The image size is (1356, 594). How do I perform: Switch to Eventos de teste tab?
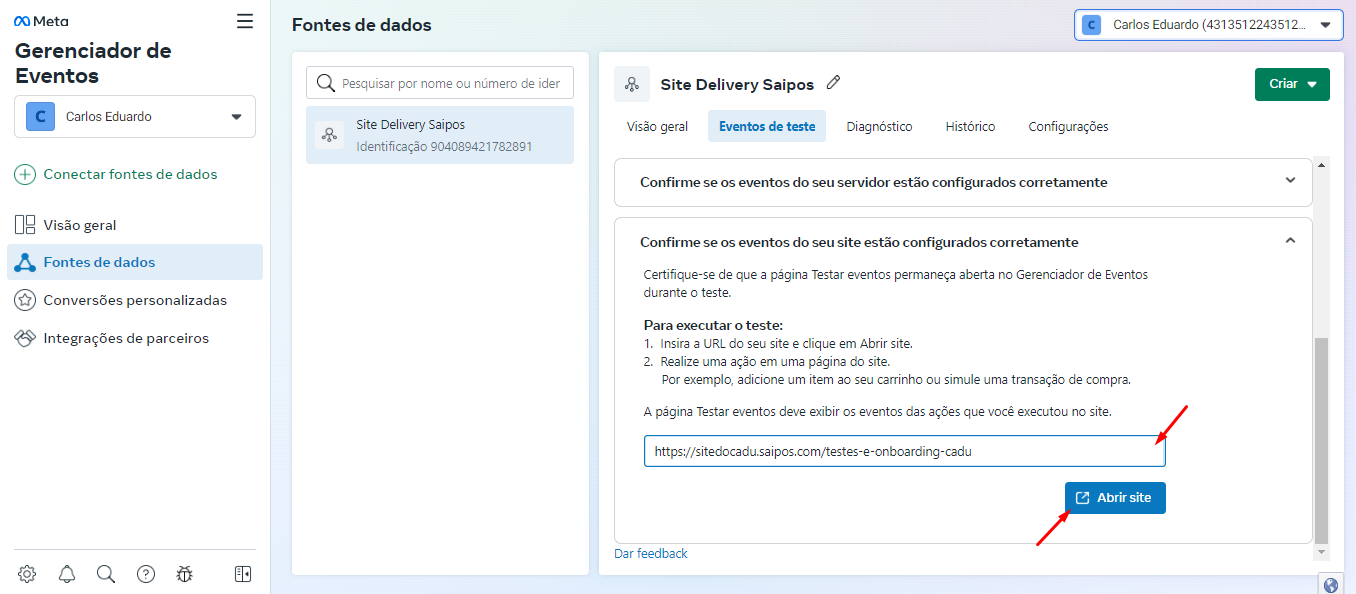pos(767,127)
